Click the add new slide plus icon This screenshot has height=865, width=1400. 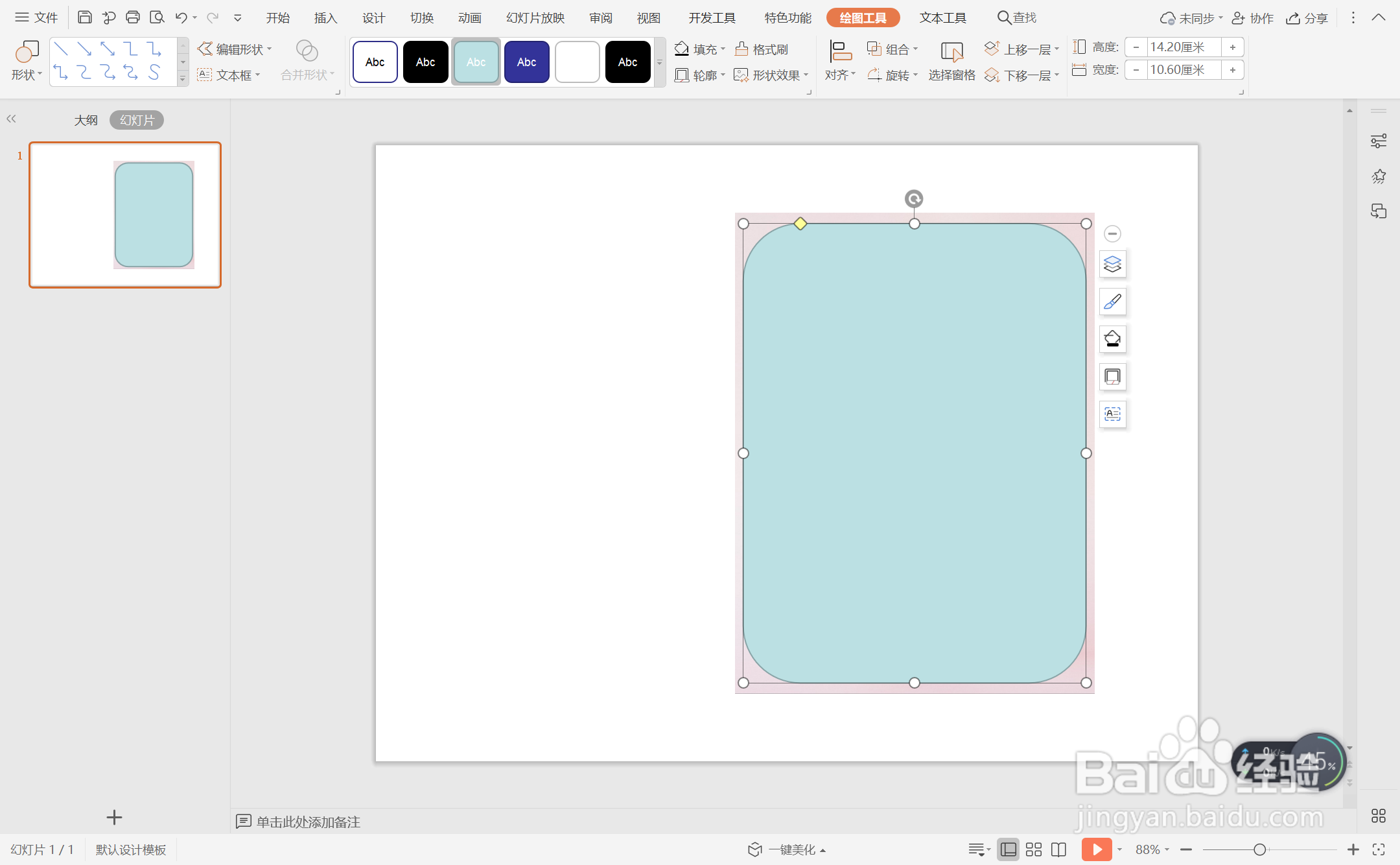[x=114, y=818]
